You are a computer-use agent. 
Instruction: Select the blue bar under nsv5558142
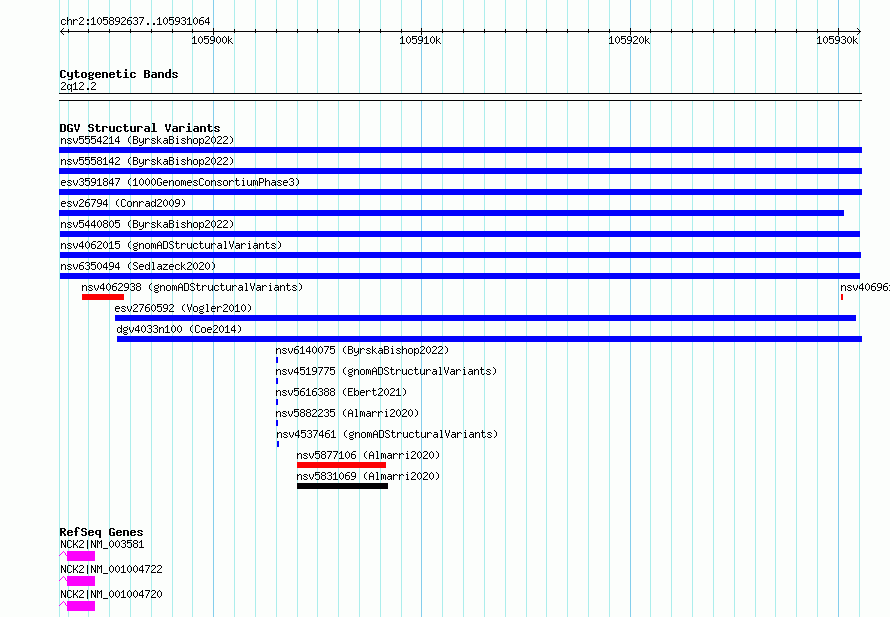(x=460, y=171)
